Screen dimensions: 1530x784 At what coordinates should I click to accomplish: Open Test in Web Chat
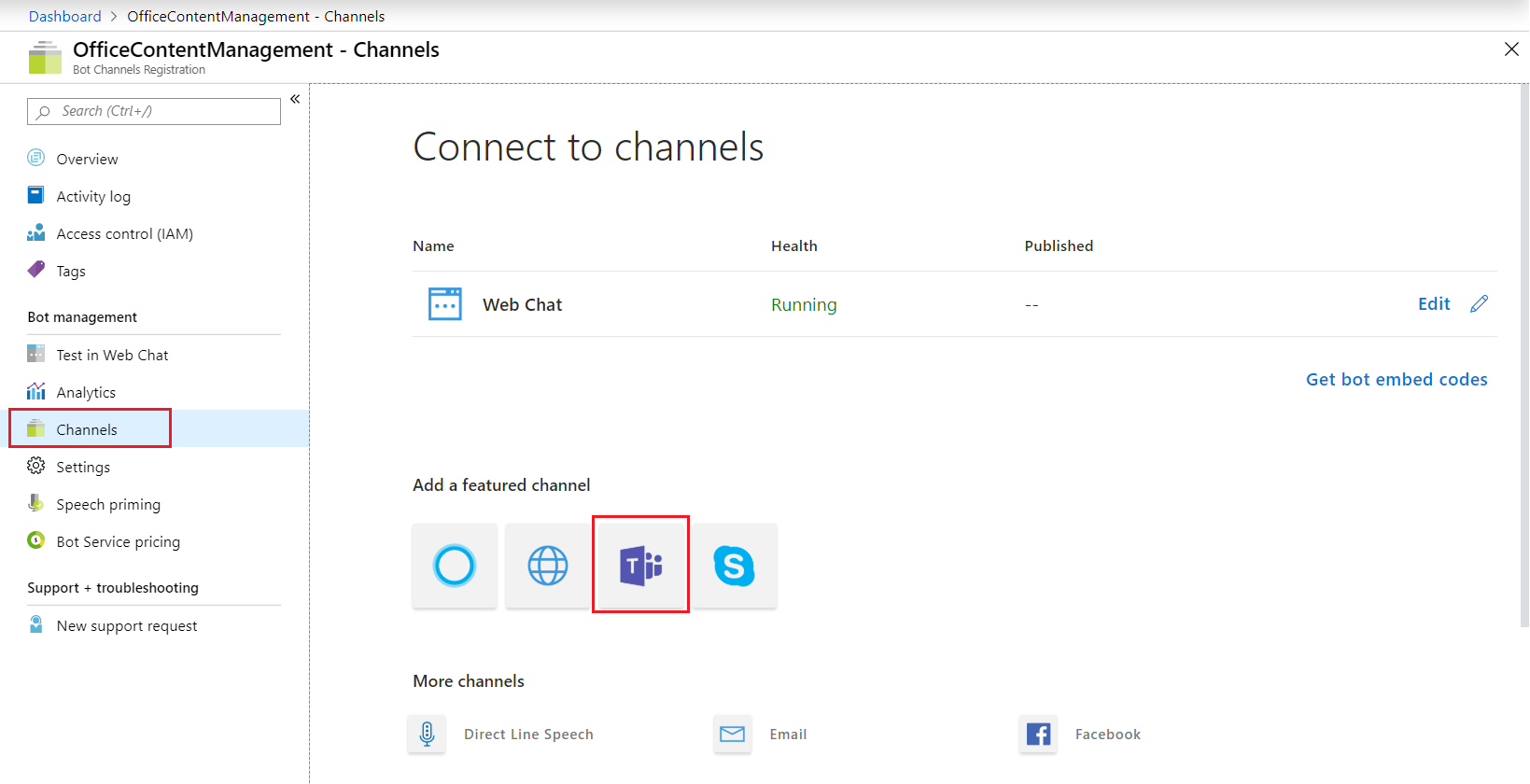(x=112, y=356)
